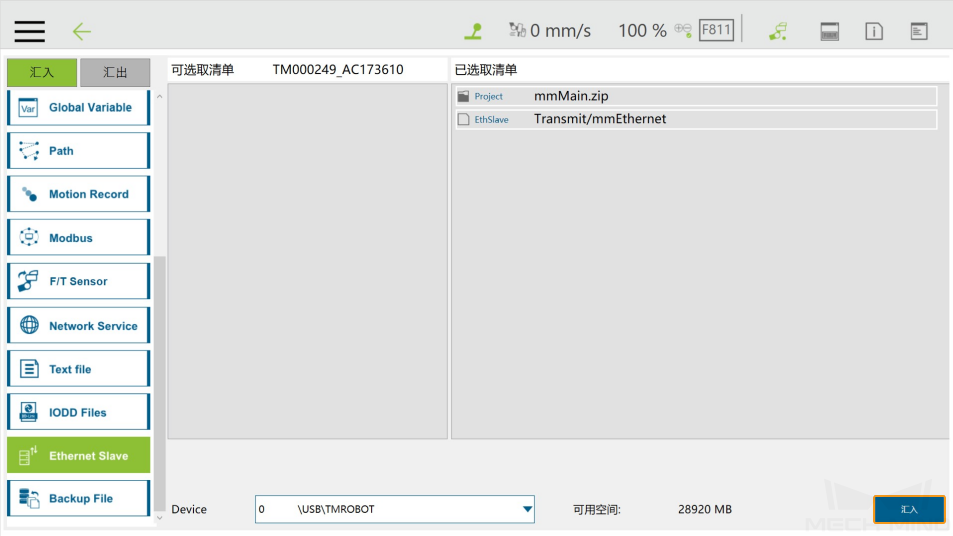This screenshot has width=953, height=536.
Task: Click the Path waypoints icon
Action: coord(29,151)
